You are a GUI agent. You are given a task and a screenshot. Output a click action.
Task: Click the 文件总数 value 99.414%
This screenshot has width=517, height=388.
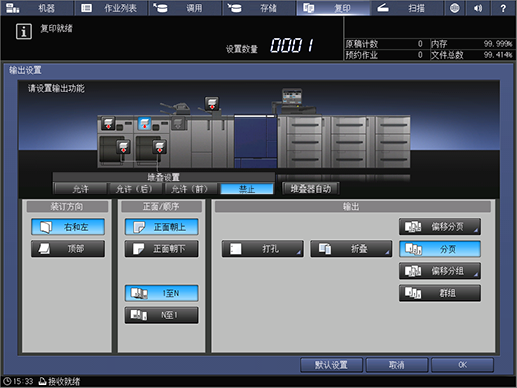click(x=498, y=55)
